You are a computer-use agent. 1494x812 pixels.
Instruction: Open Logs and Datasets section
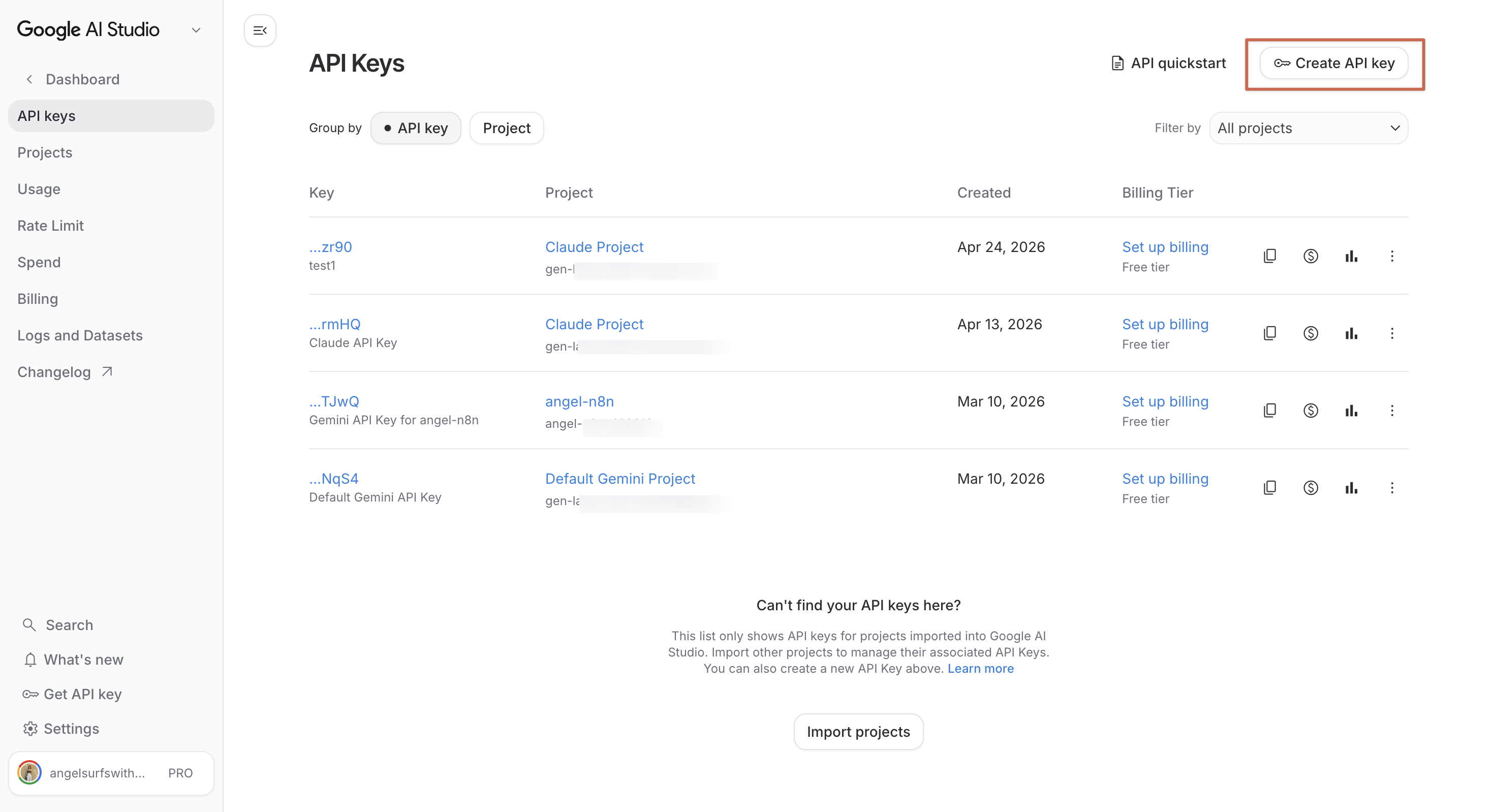click(x=80, y=335)
